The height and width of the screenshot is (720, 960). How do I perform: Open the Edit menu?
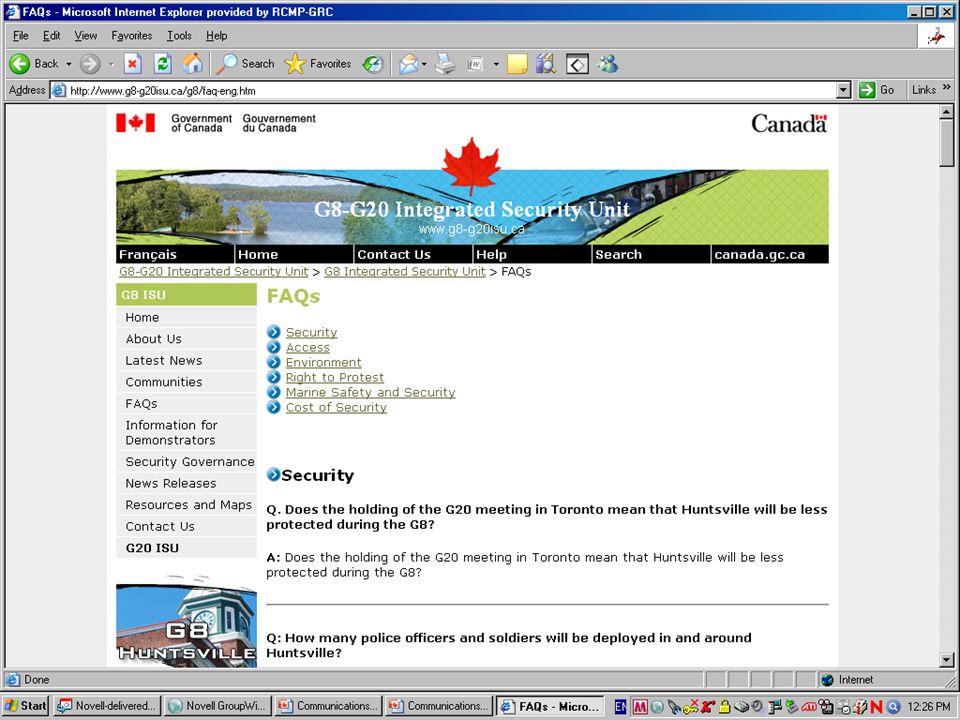51,36
